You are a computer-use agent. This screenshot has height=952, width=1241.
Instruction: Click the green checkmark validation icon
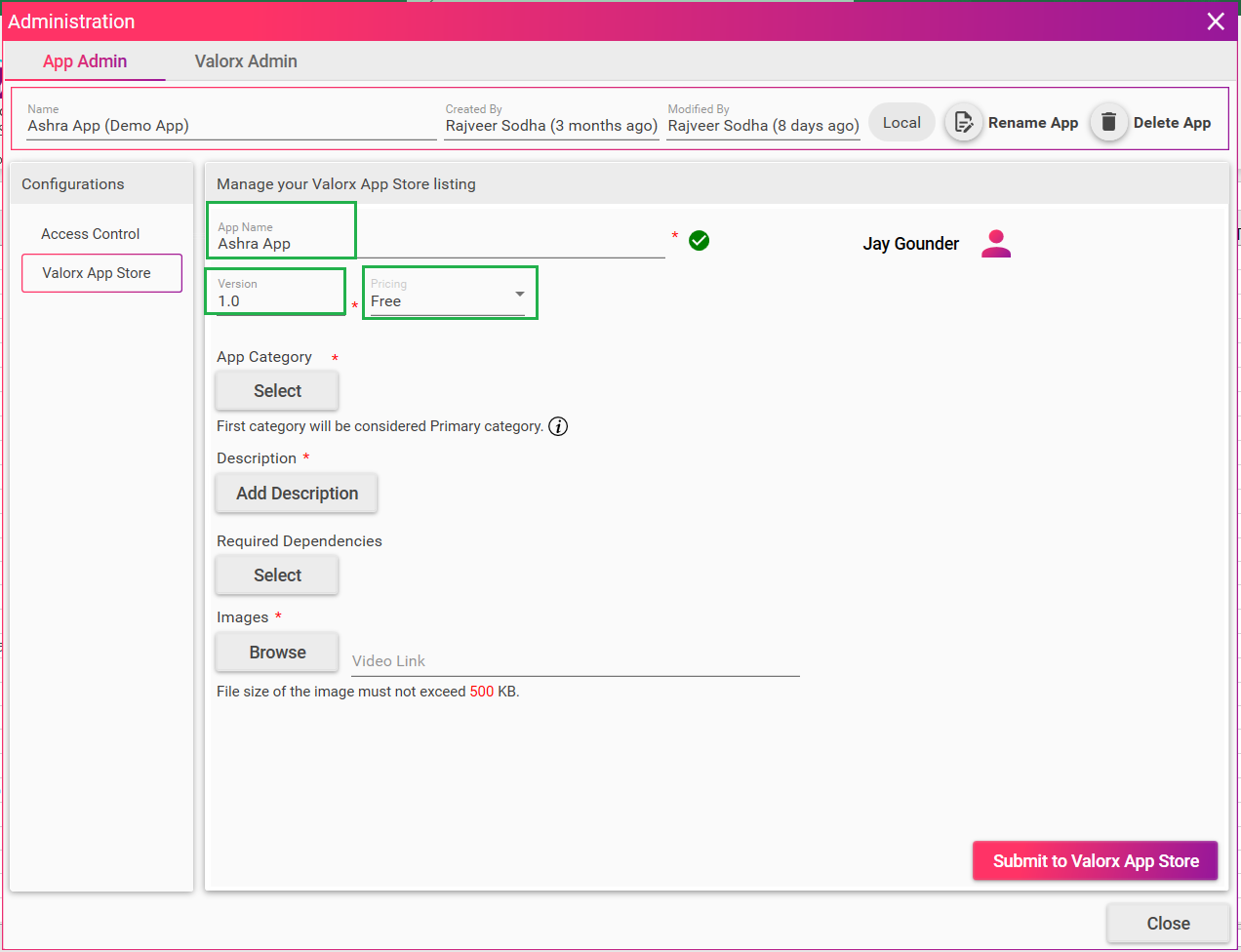[699, 241]
